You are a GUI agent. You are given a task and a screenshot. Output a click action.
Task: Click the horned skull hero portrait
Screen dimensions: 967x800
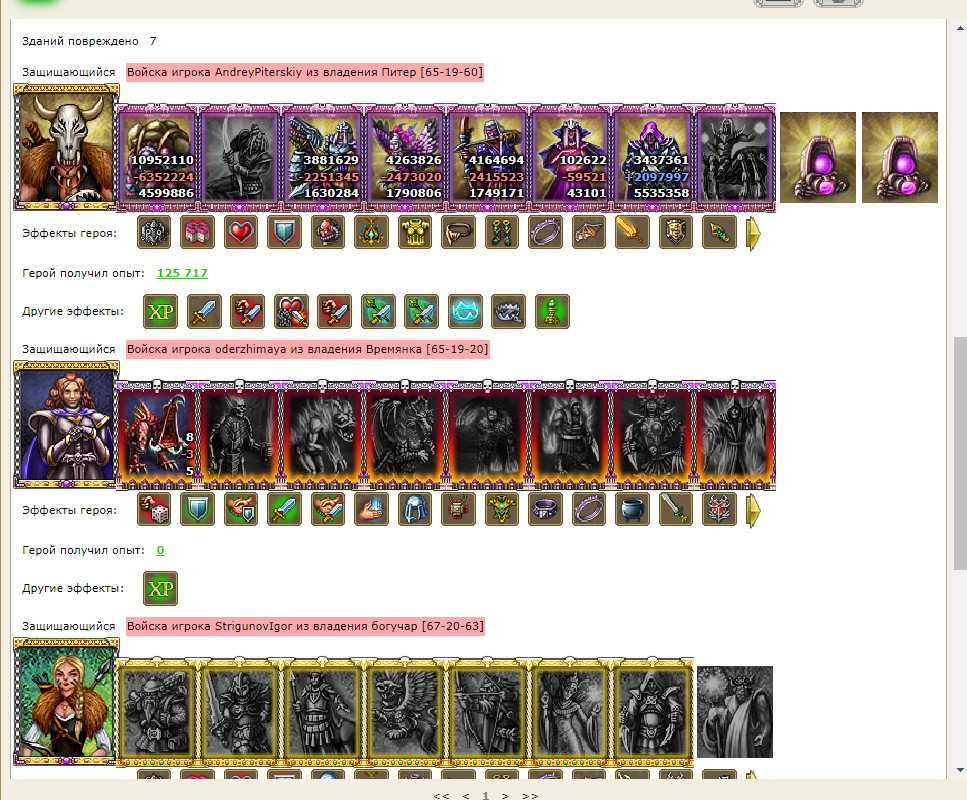(67, 148)
